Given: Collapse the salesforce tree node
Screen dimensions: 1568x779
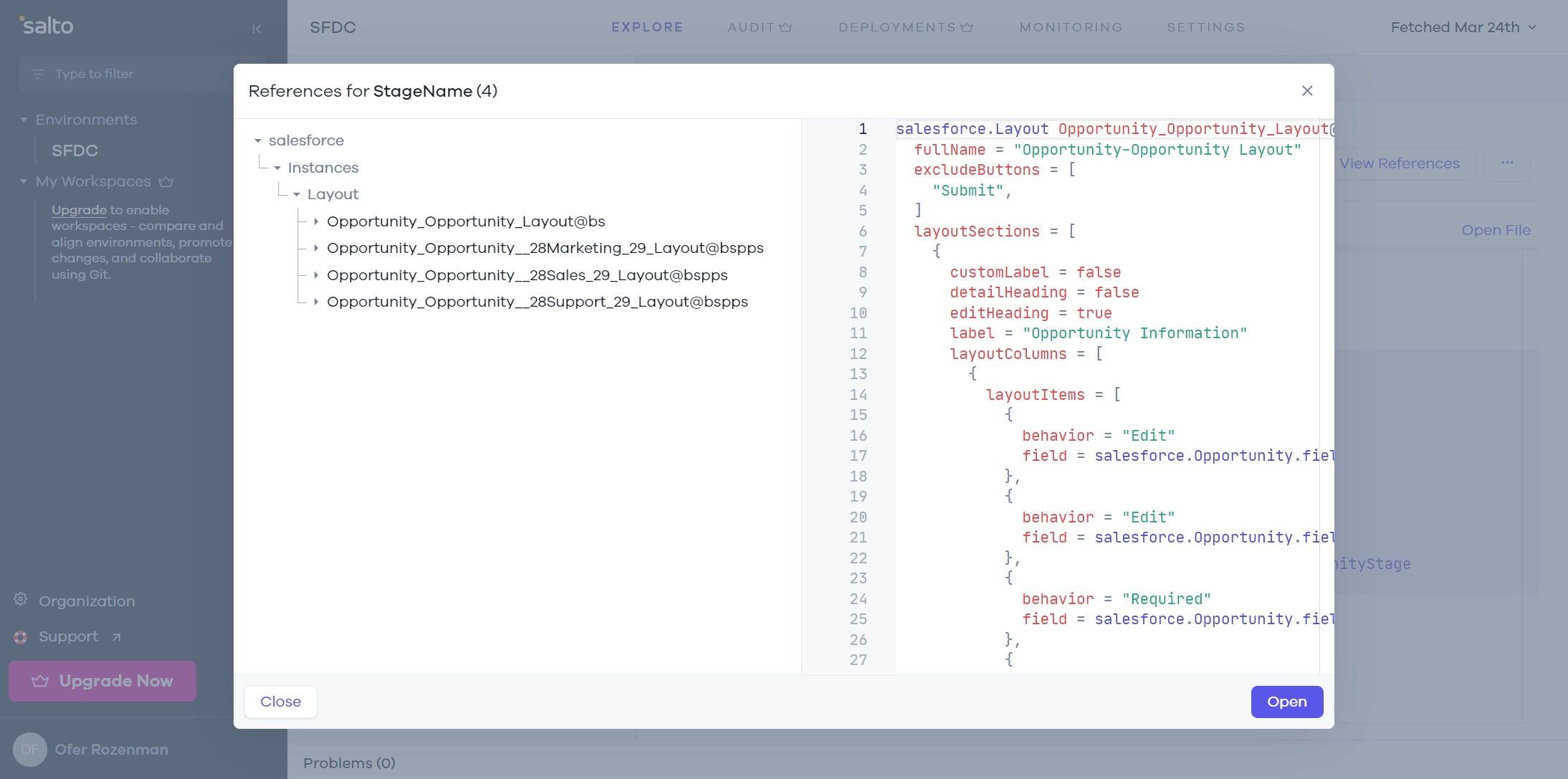Looking at the screenshot, I should tap(258, 141).
